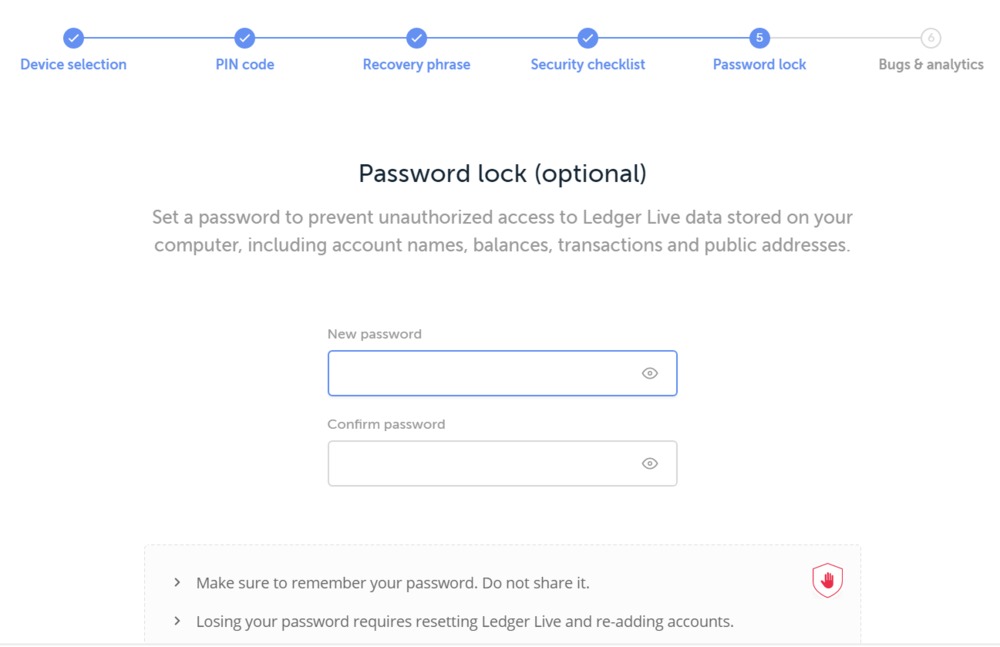
Task: Click the step 6 Bugs & analytics circle
Action: coord(930,38)
